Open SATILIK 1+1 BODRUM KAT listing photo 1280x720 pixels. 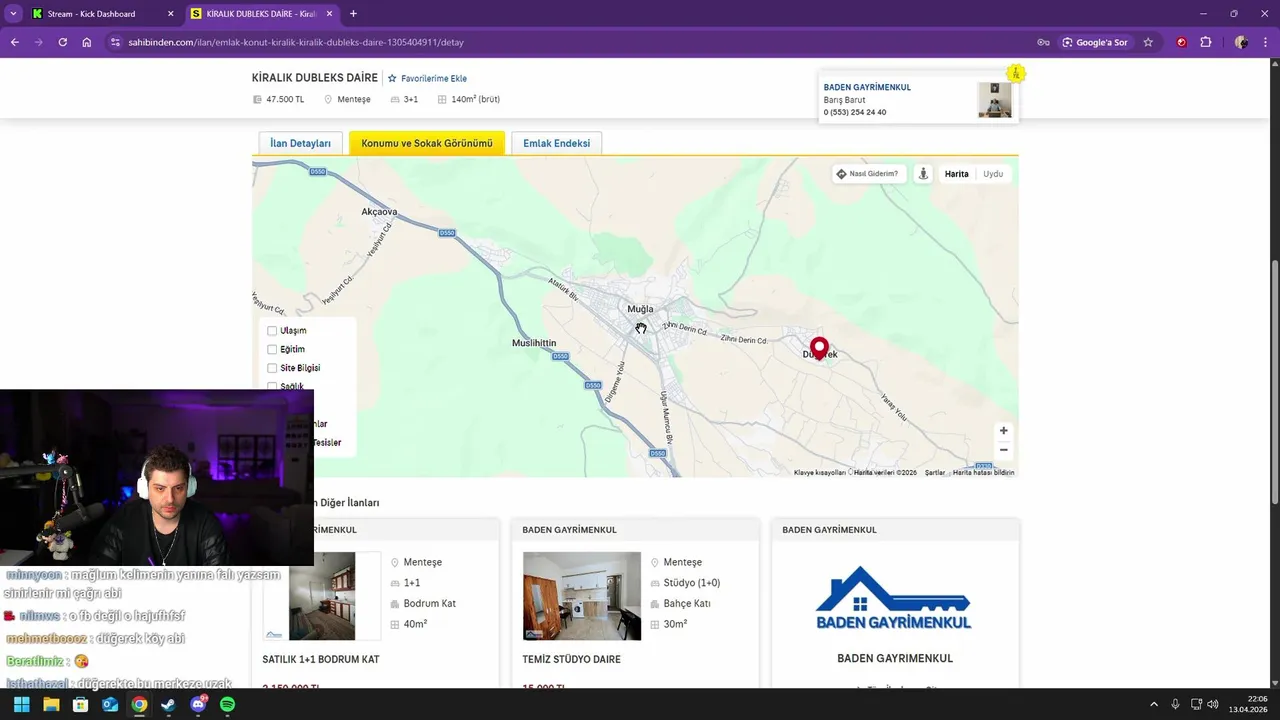point(322,596)
